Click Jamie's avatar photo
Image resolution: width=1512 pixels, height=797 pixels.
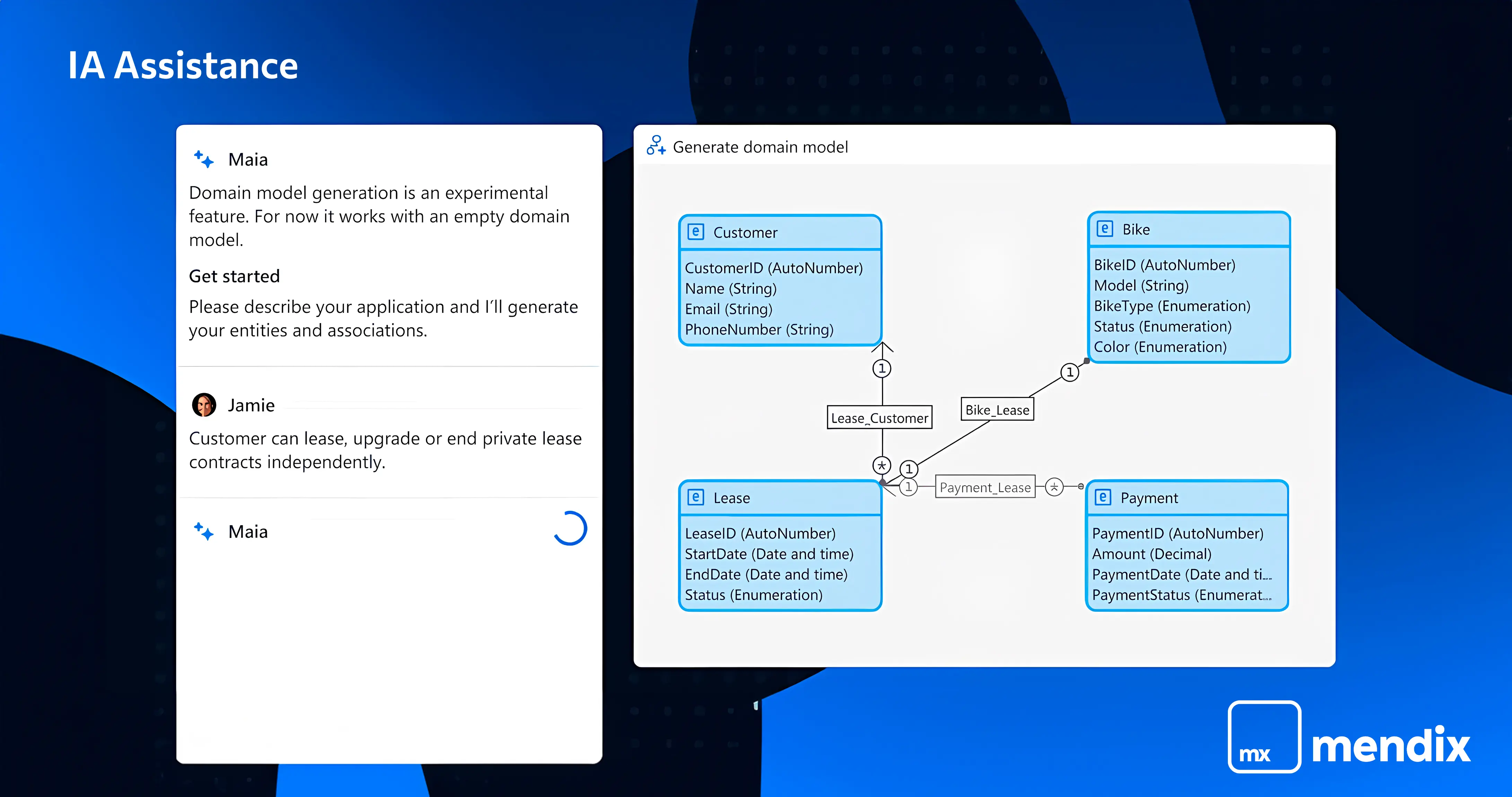[204, 405]
